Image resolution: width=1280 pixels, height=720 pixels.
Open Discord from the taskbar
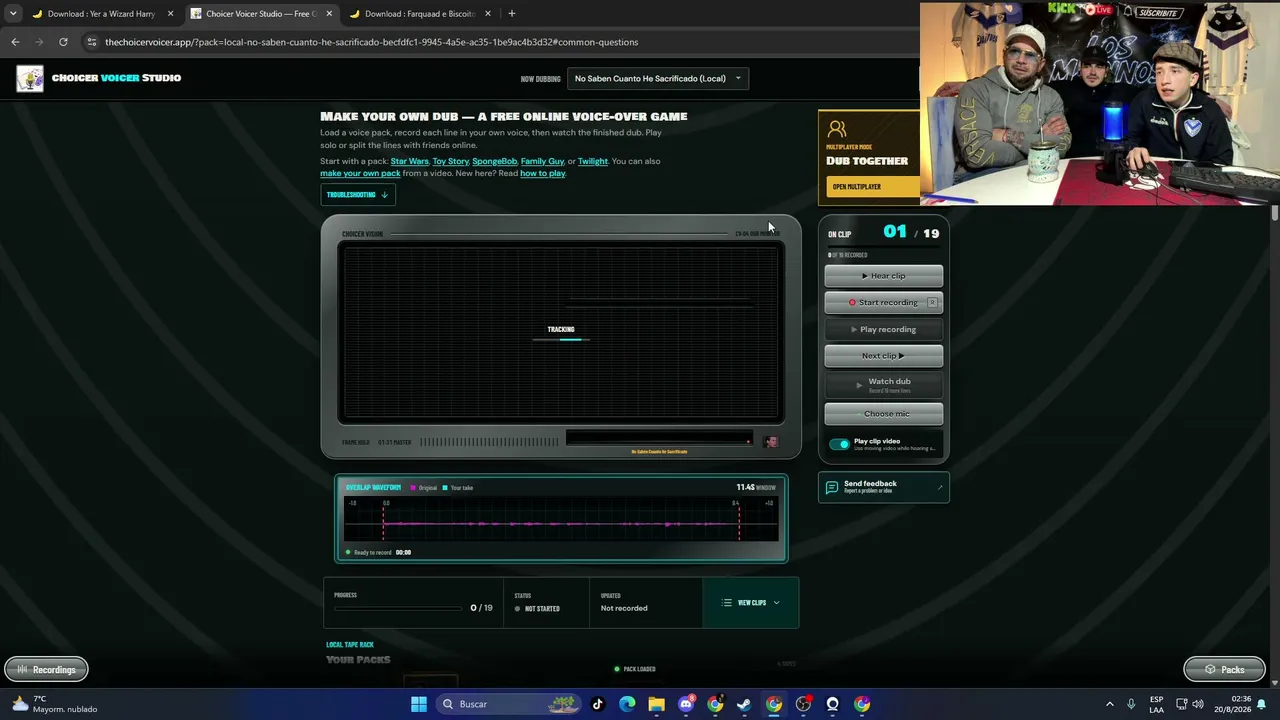coord(686,704)
